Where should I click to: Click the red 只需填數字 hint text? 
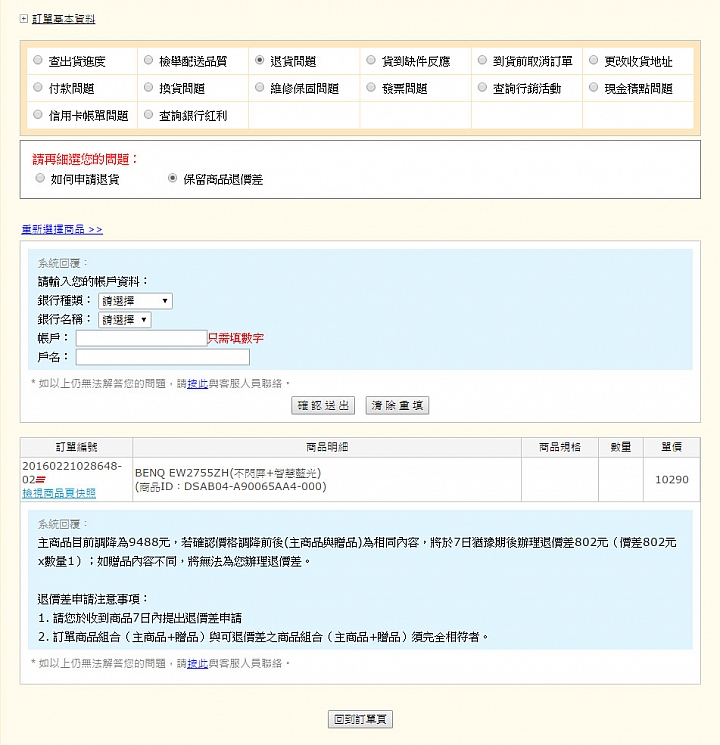[x=236, y=338]
